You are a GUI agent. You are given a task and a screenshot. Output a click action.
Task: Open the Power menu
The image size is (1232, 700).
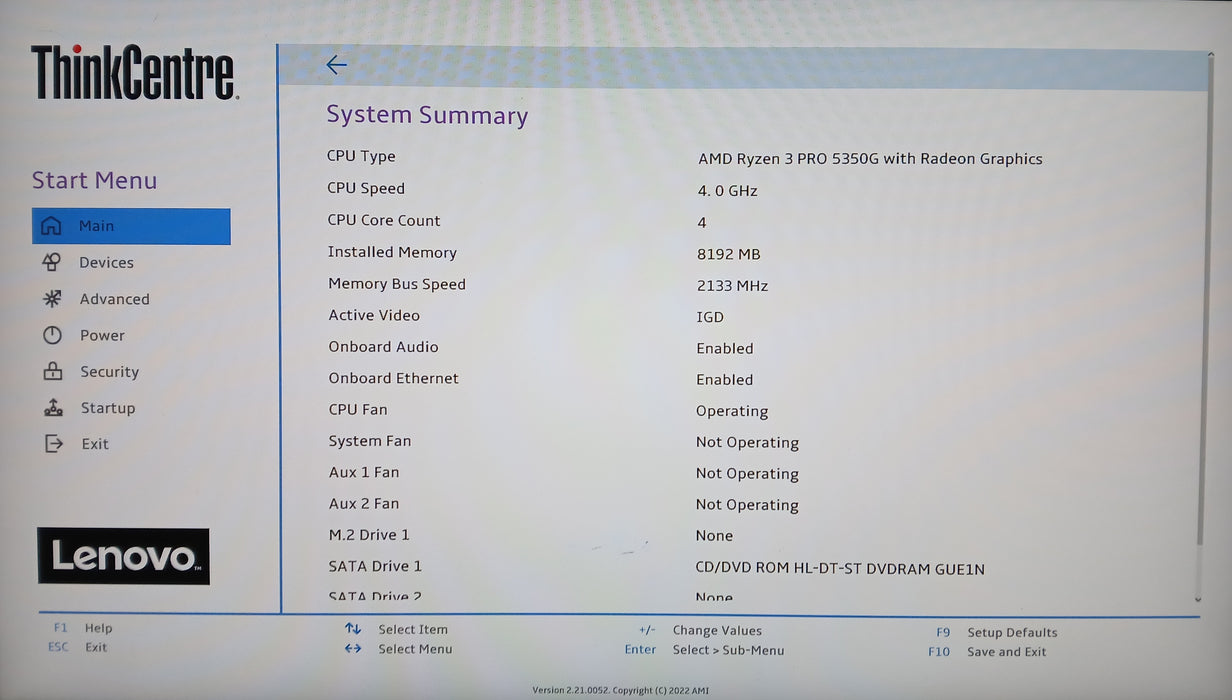(x=102, y=335)
